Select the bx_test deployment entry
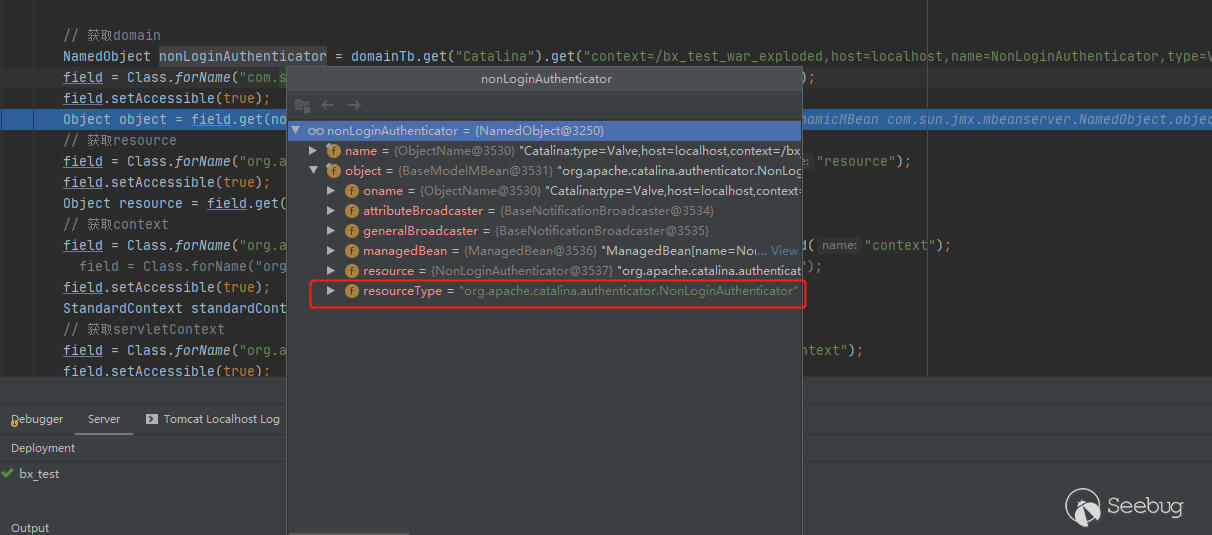The height and width of the screenshot is (535, 1212). (x=39, y=474)
